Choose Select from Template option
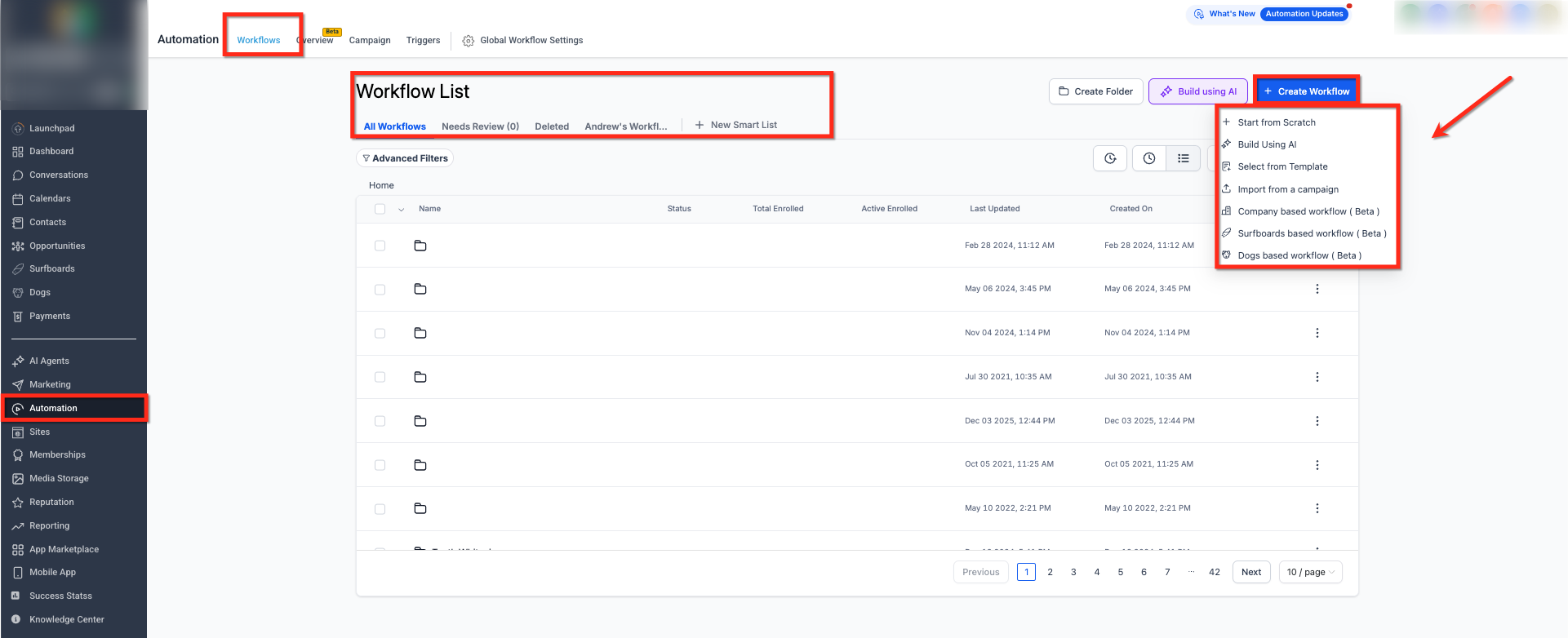 [1282, 166]
